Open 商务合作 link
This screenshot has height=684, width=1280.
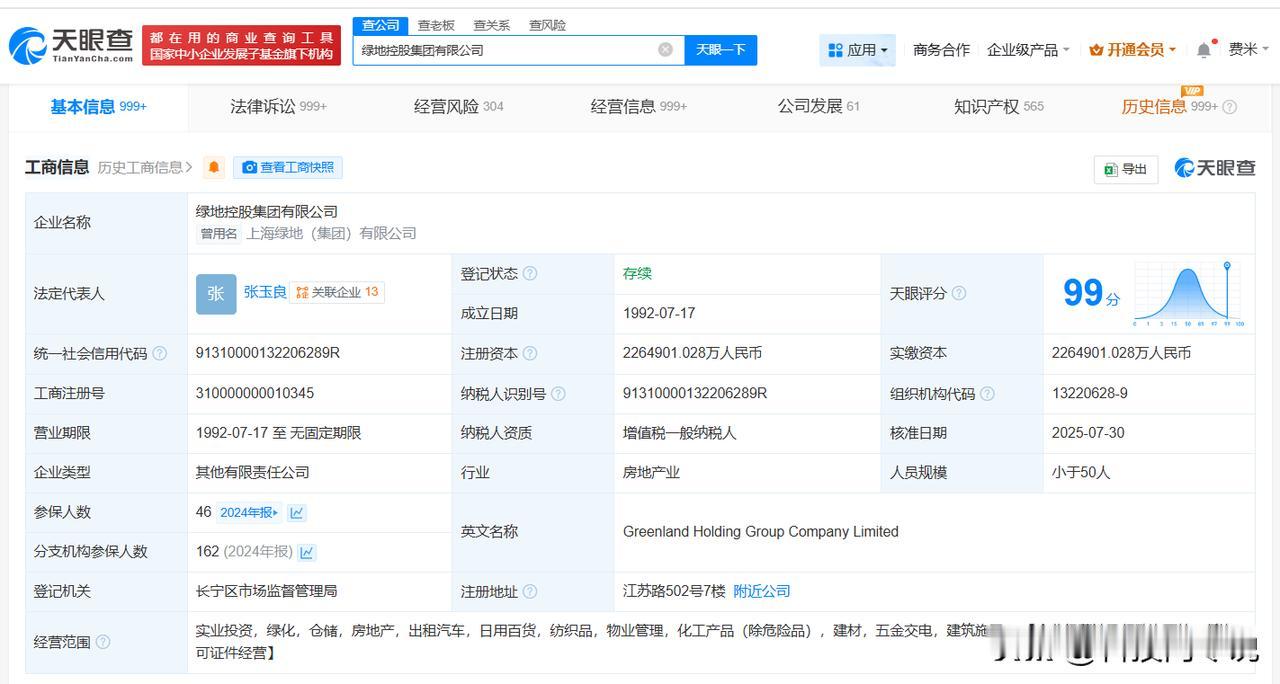[941, 50]
